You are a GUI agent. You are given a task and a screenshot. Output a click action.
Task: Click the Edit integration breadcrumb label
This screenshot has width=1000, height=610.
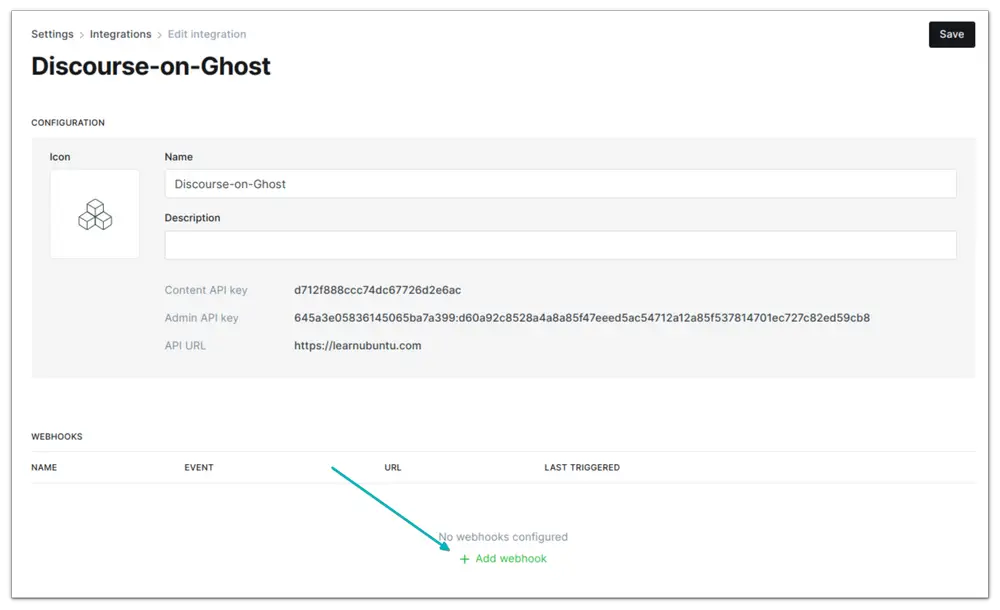207,34
